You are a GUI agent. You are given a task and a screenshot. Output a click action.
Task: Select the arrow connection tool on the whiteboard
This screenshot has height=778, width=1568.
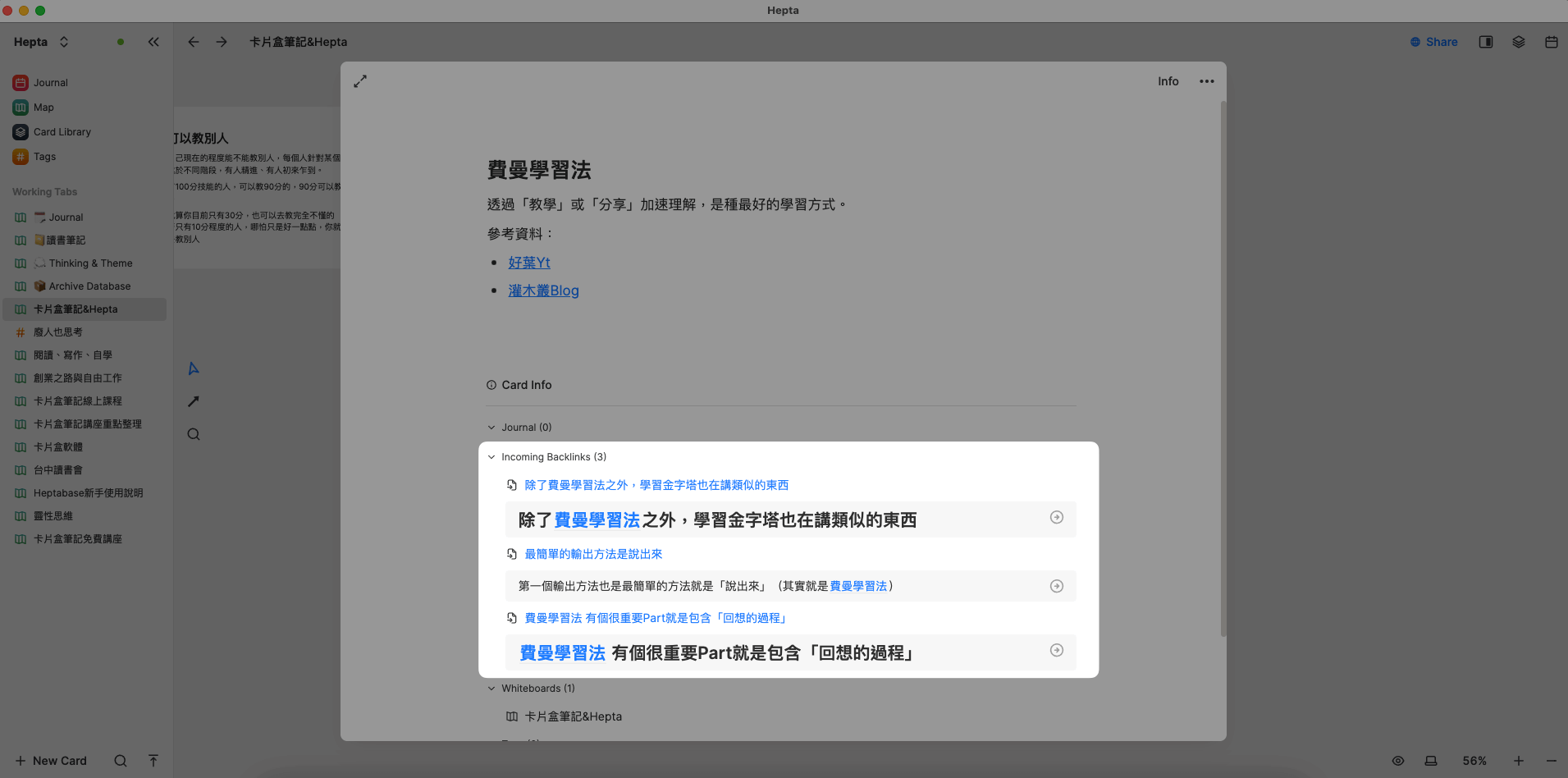193,401
